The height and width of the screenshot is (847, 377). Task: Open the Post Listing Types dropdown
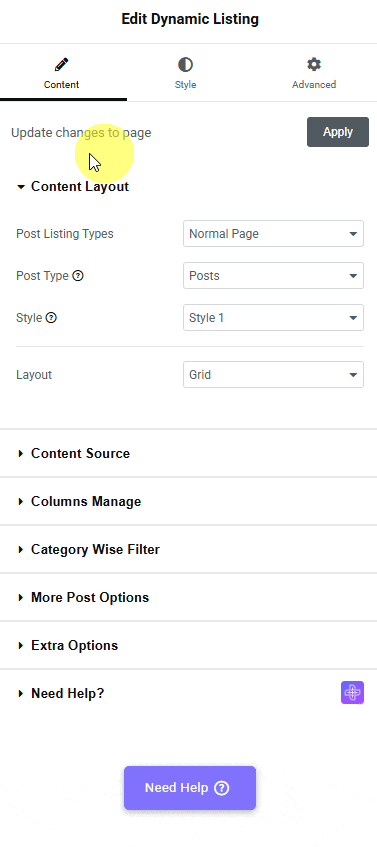(273, 234)
